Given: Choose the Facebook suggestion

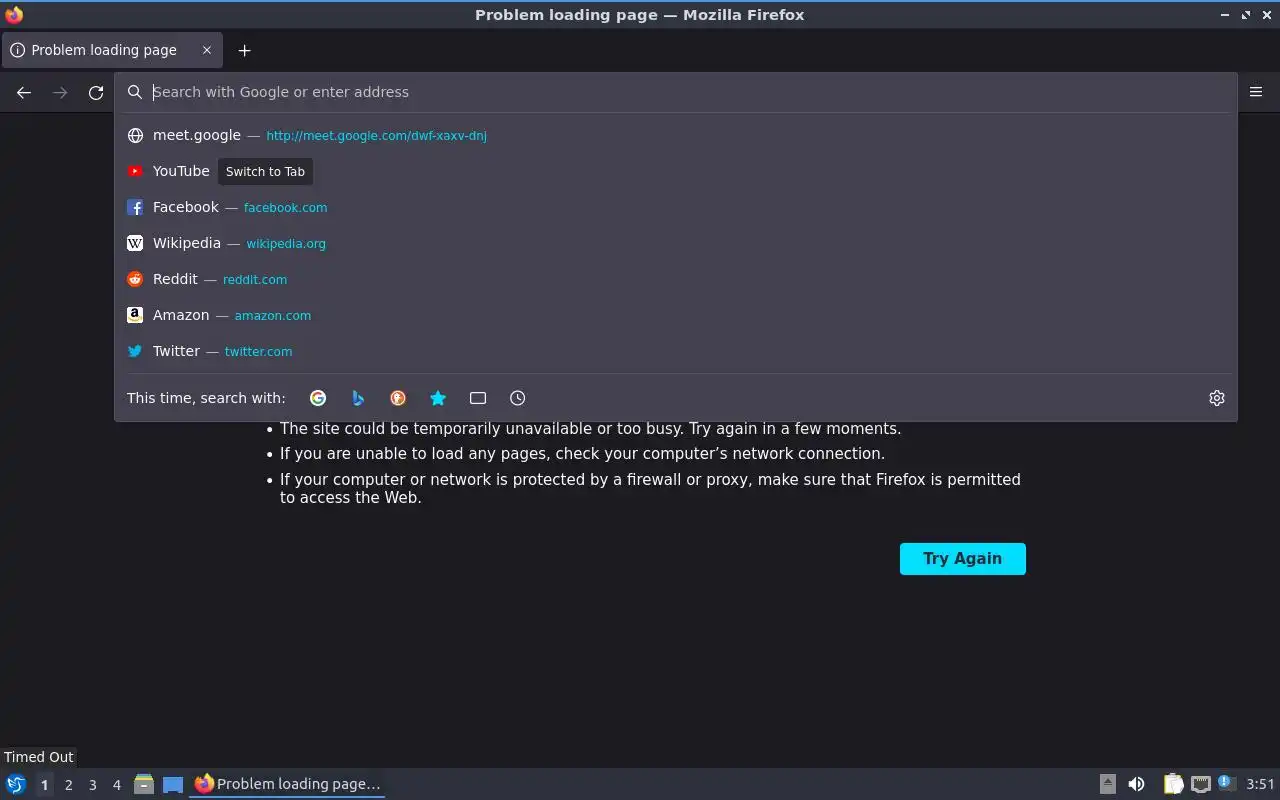Looking at the screenshot, I should 676,207.
